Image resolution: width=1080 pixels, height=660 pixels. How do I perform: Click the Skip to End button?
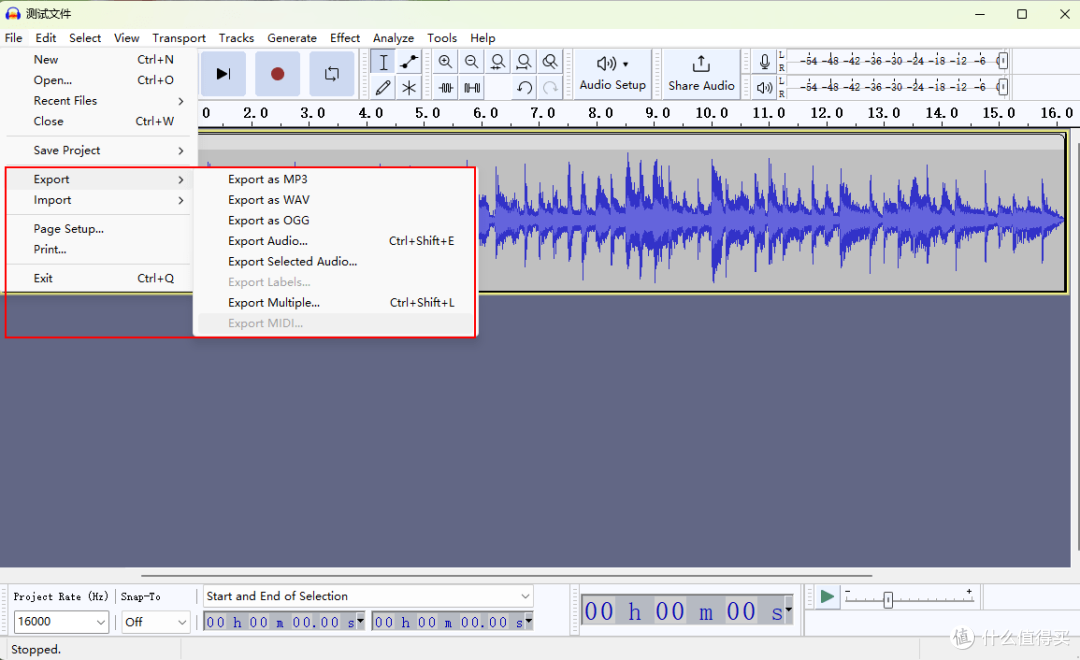tap(223, 74)
